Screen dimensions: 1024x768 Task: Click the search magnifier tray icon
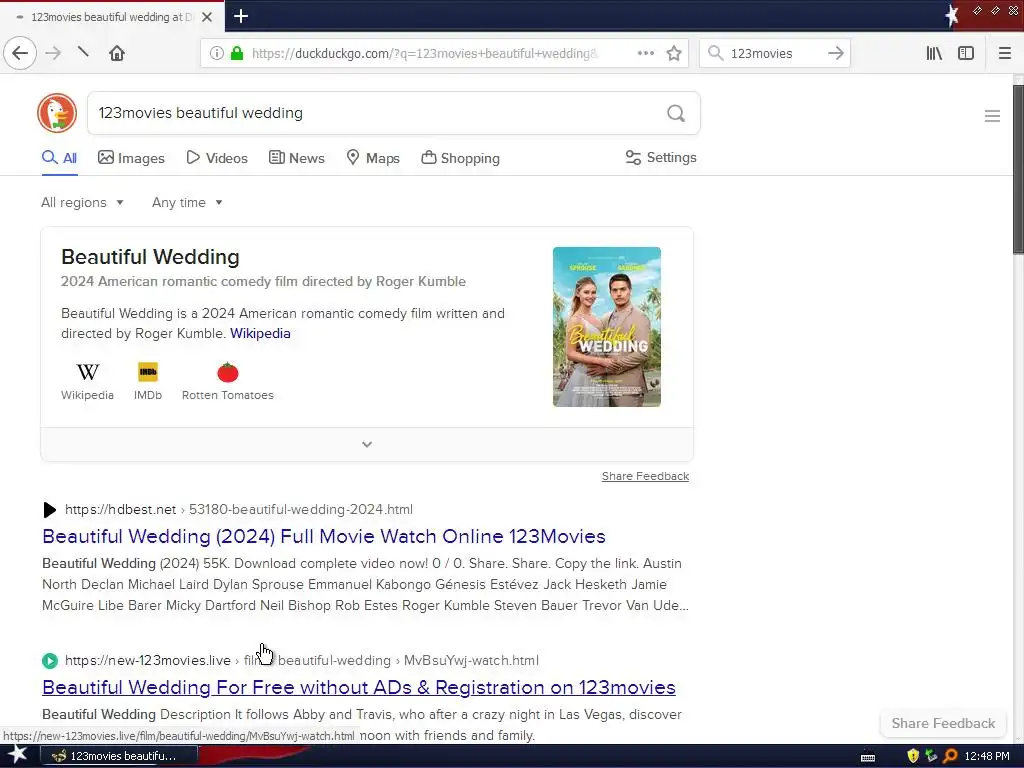tap(950, 756)
